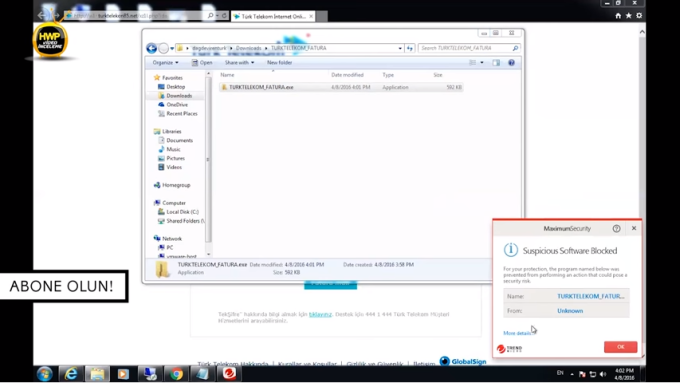Go back in the Explorer window

(x=151, y=48)
